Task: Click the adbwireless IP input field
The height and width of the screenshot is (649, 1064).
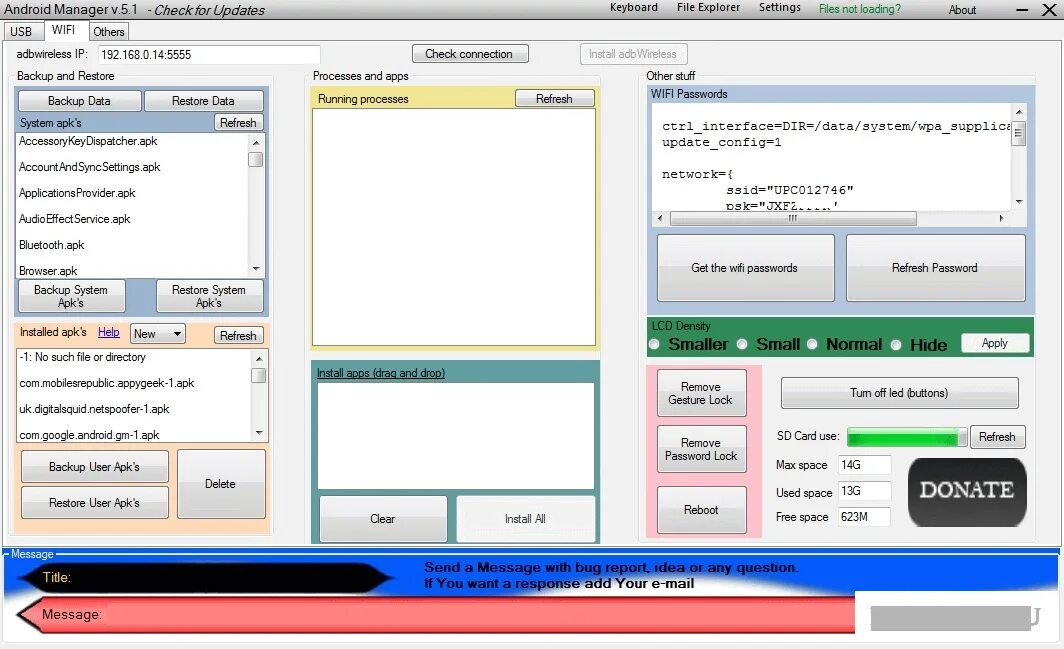Action: click(x=209, y=54)
